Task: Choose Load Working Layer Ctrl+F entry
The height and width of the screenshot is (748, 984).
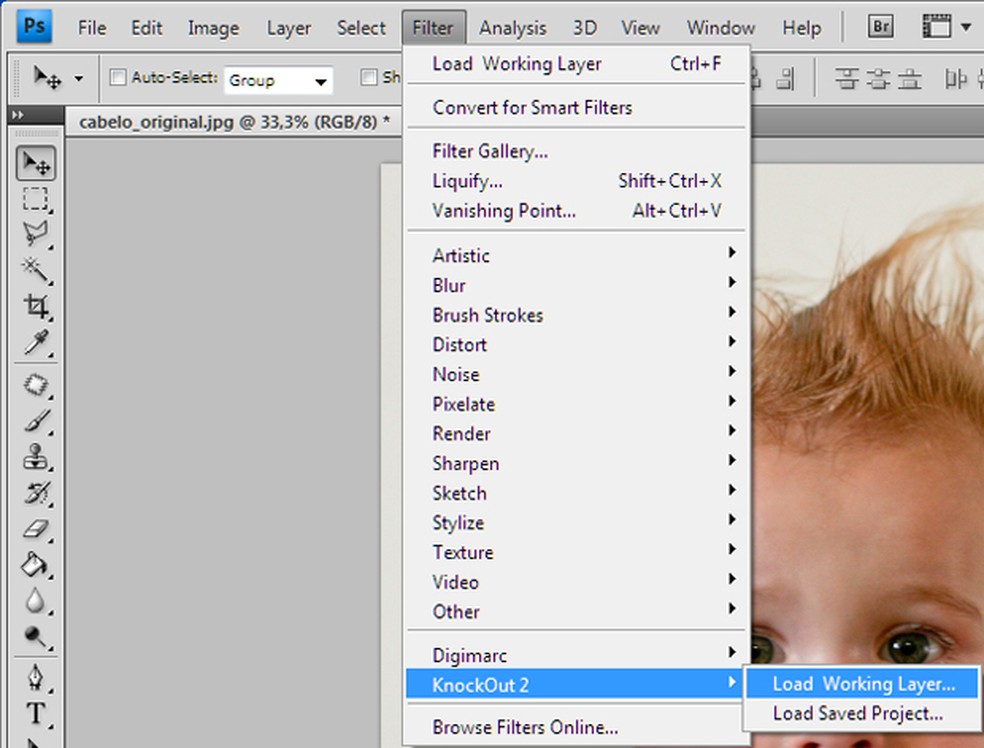Action: click(576, 64)
